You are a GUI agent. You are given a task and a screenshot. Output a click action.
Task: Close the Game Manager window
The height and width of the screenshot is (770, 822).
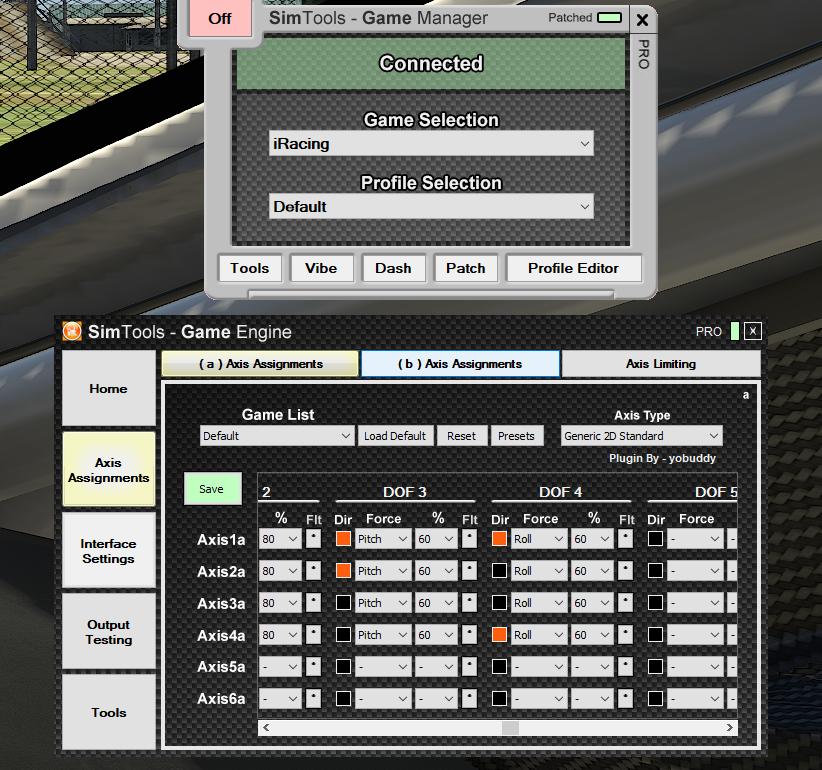(642, 20)
